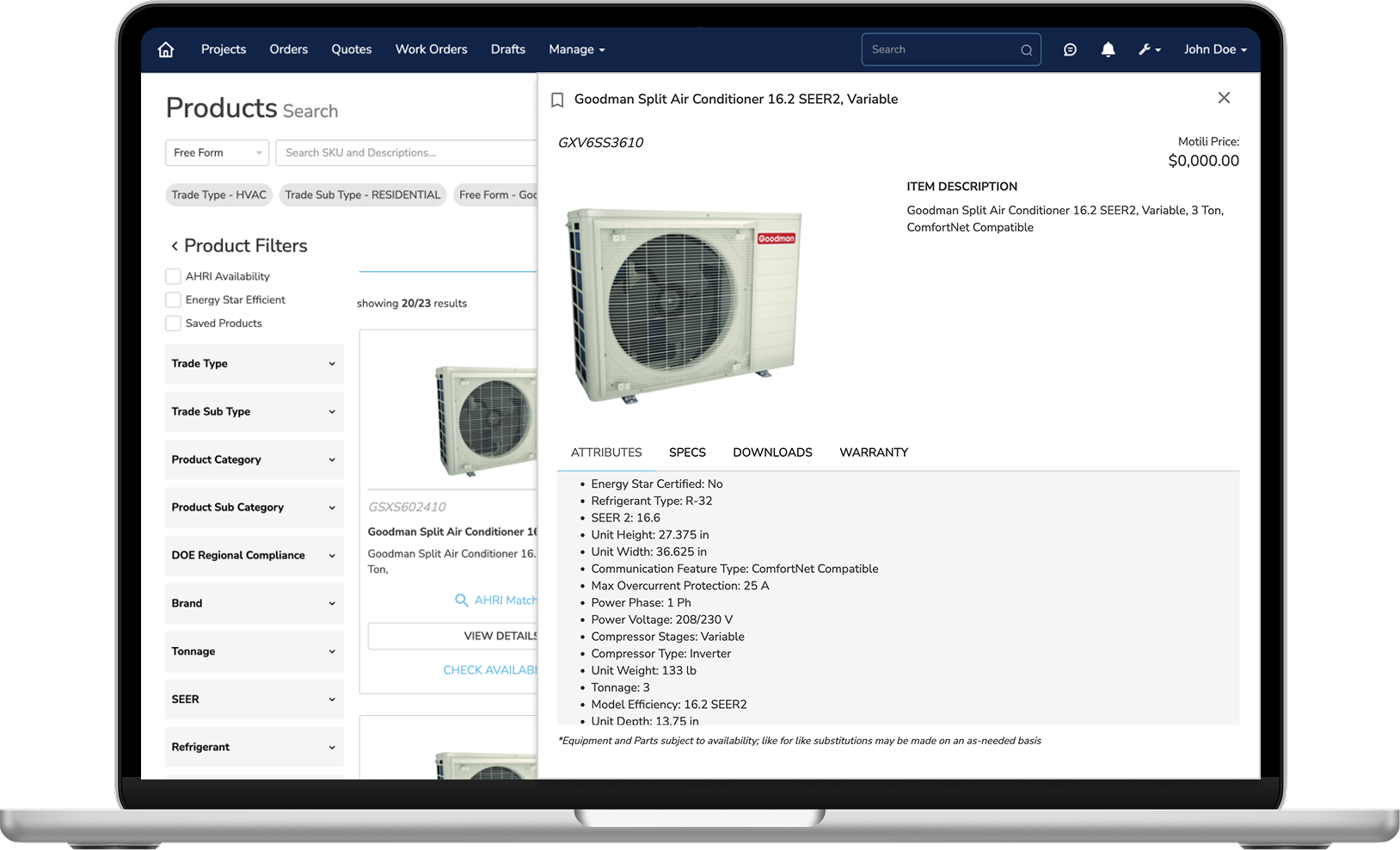Click 'Power Voltage: 208/230 V' attribute
The image size is (1400, 850).
point(661,619)
